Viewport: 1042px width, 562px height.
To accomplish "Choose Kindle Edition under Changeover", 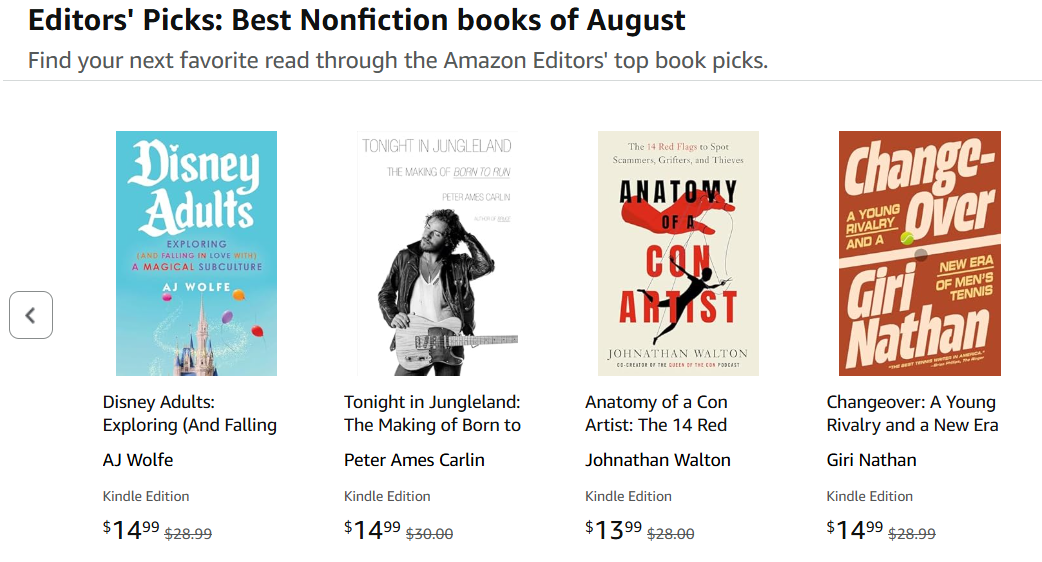I will (x=870, y=496).
